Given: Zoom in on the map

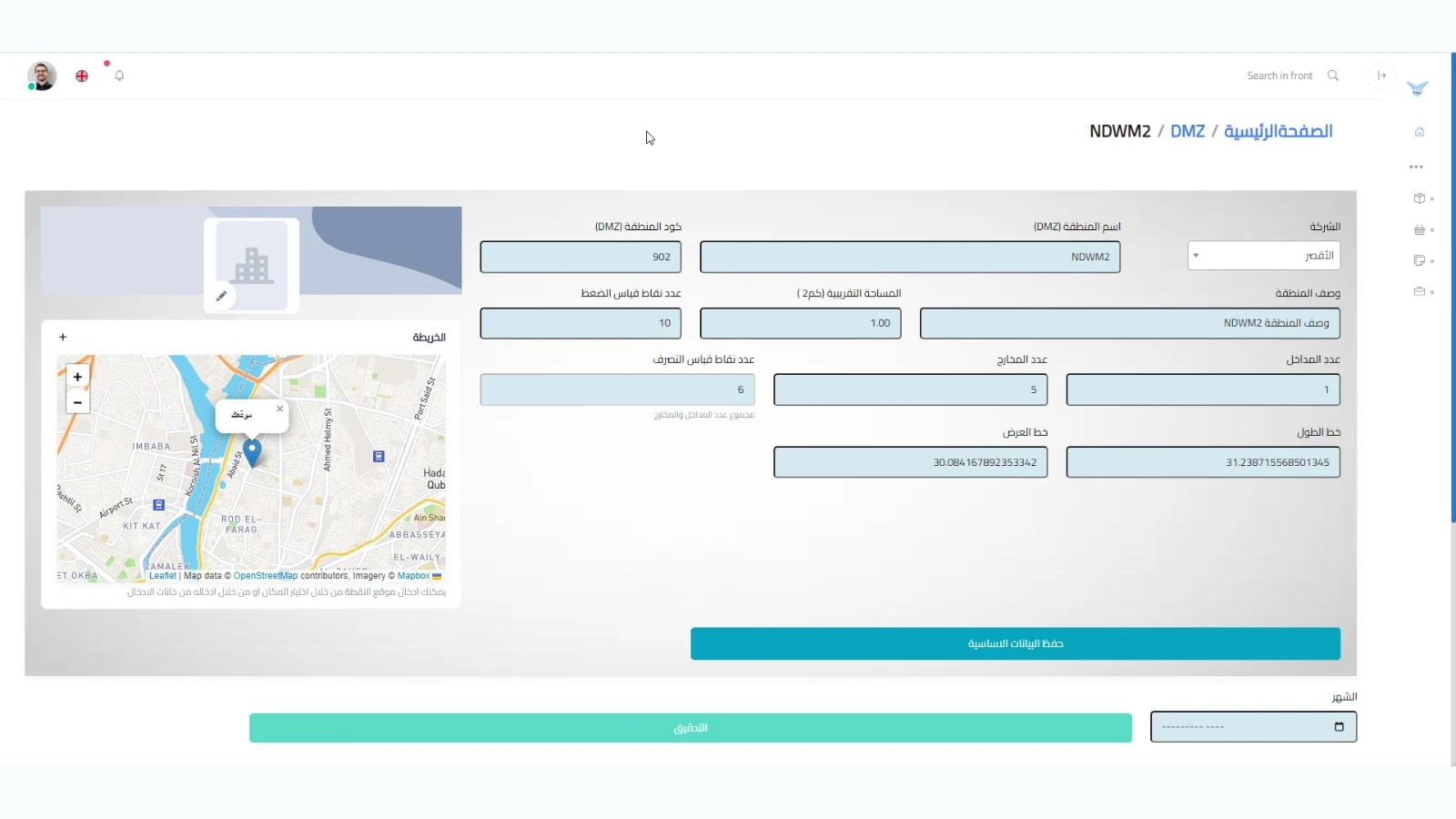Looking at the screenshot, I should tap(78, 377).
